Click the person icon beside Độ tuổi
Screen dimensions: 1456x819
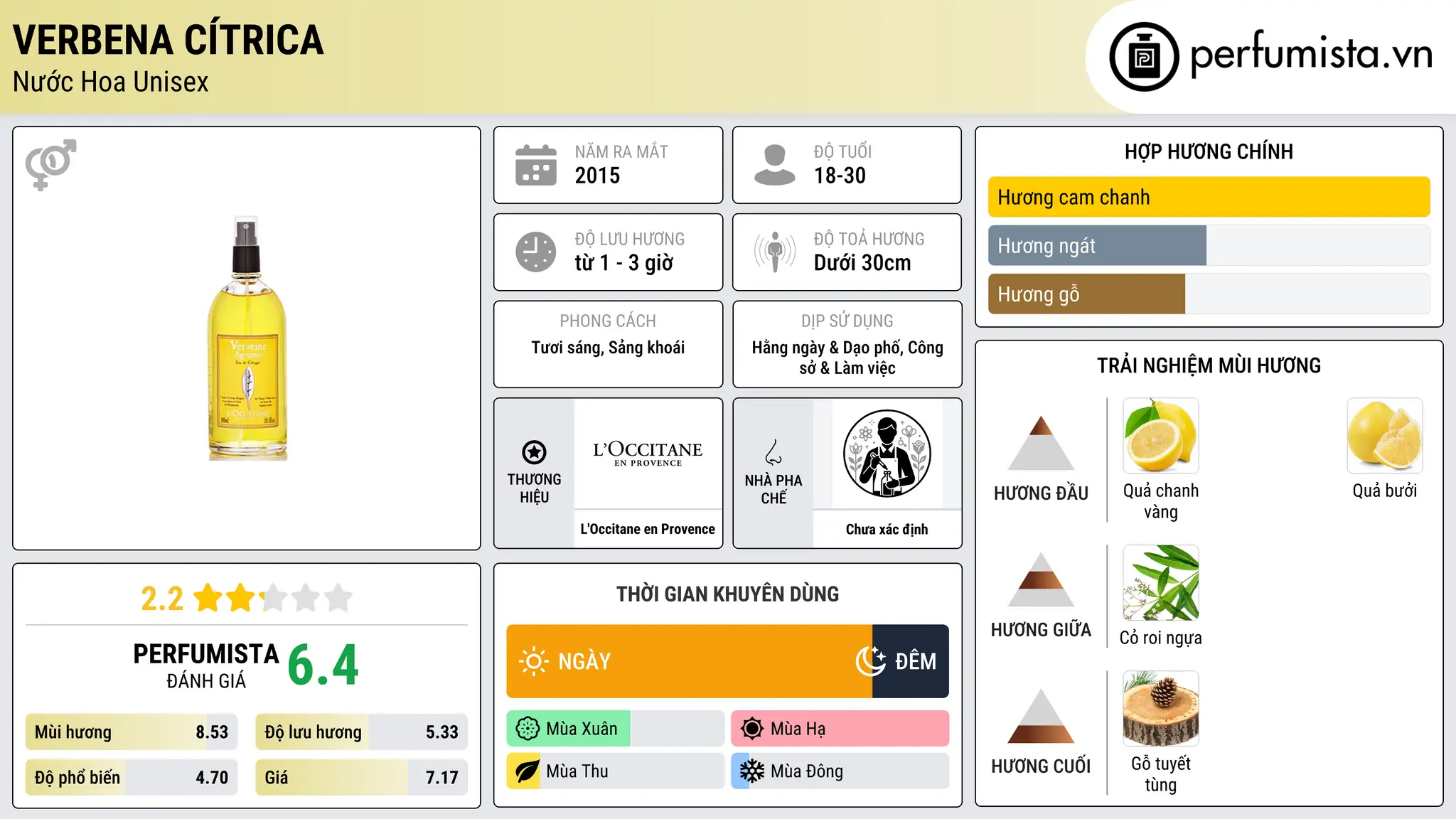774,165
